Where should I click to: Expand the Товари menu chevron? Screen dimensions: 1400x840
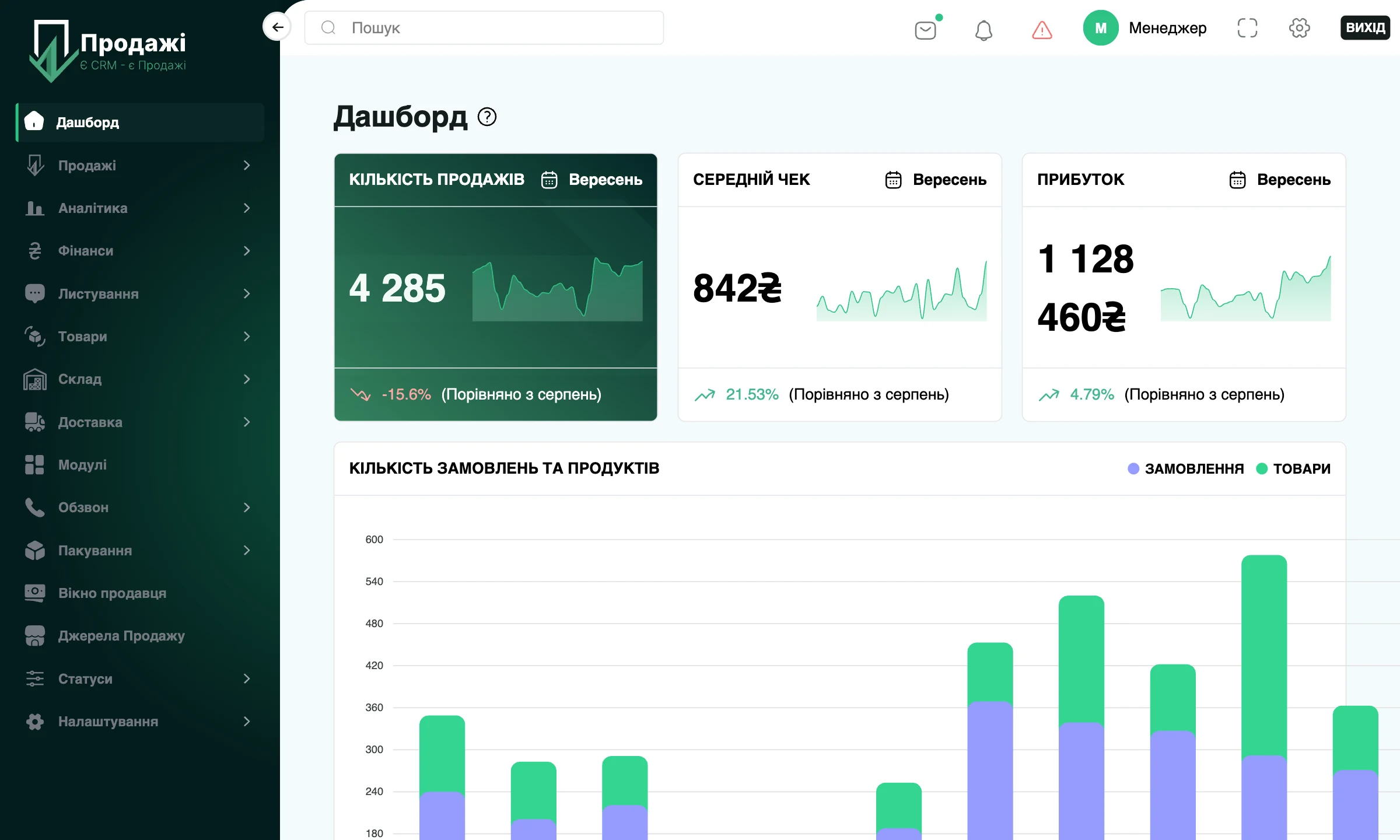[247, 336]
